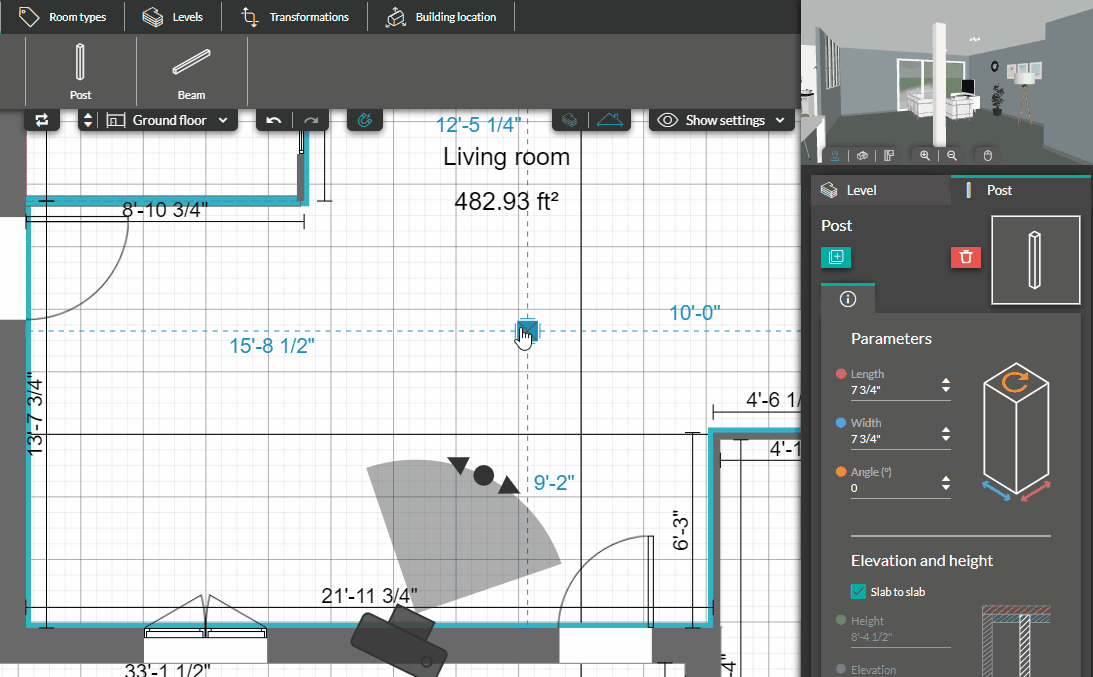The width and height of the screenshot is (1093, 677).
Task: Zoom in the 3D preview
Action: coord(925,155)
